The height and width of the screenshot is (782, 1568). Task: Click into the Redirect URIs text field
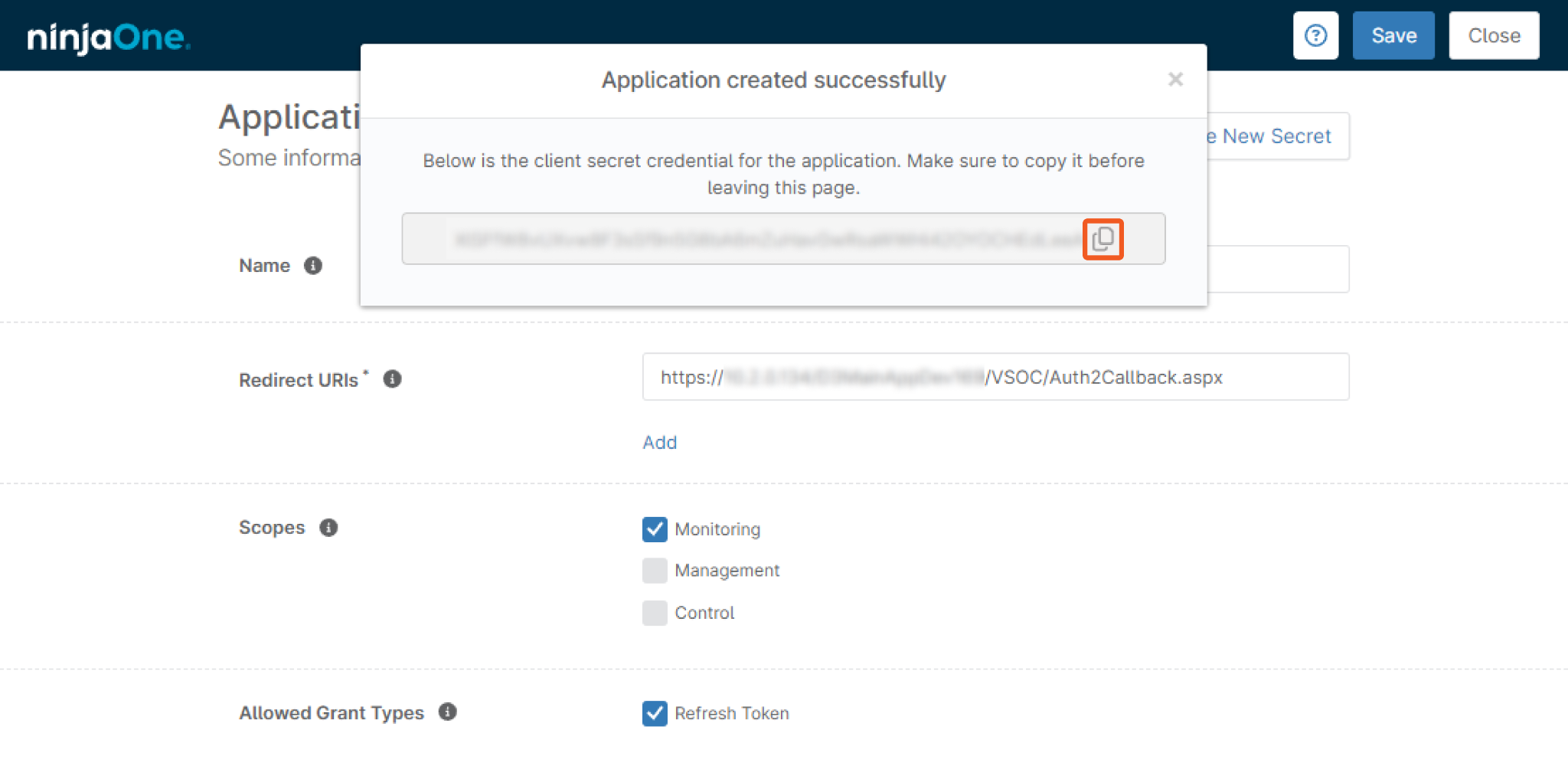[x=995, y=377]
